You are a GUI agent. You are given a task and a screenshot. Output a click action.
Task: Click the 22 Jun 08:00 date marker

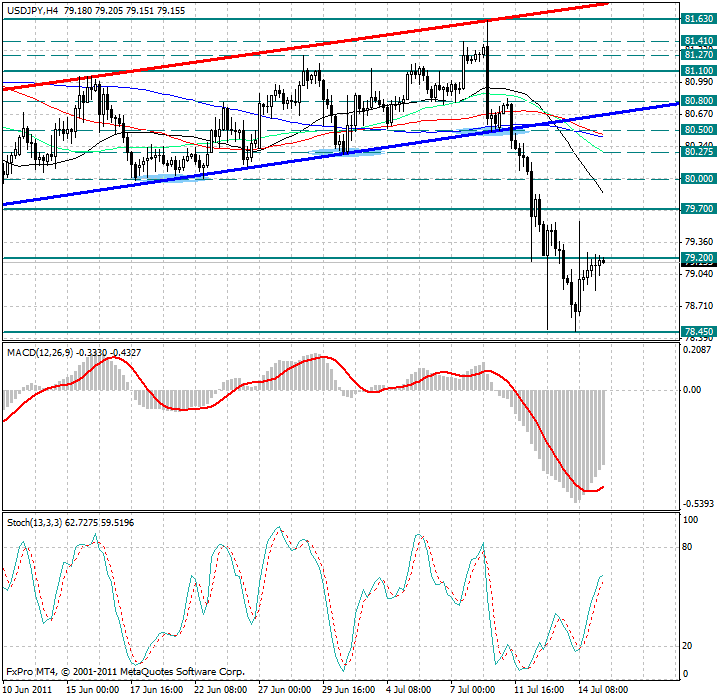pos(222,689)
